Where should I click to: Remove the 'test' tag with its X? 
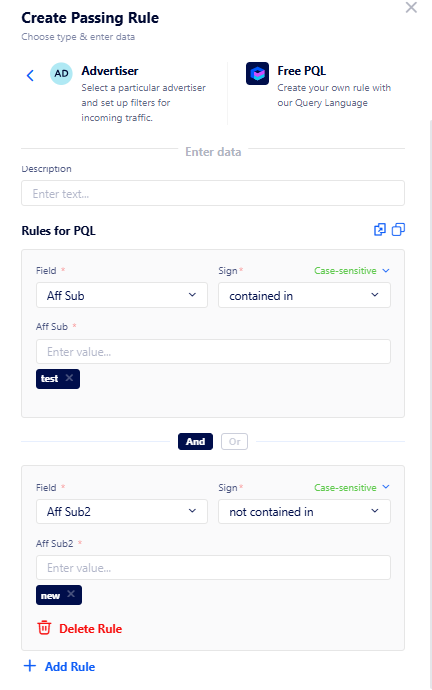pyautogui.click(x=69, y=378)
